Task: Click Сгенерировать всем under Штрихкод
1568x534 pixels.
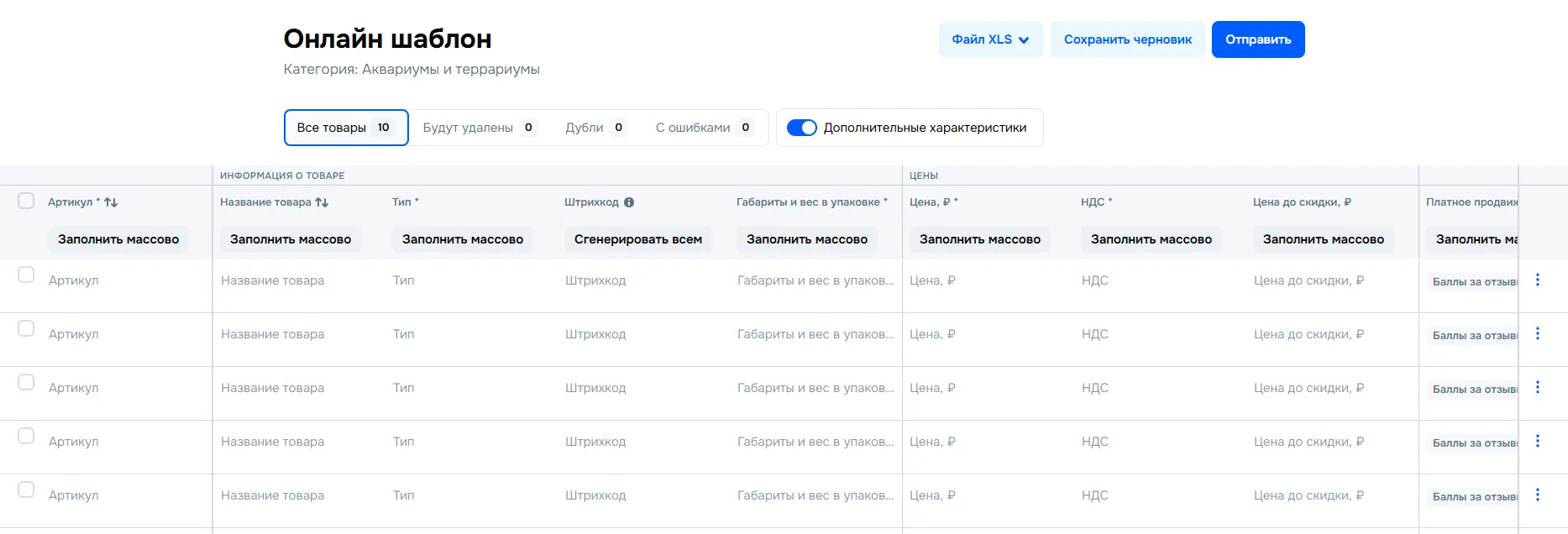Action: (x=637, y=239)
